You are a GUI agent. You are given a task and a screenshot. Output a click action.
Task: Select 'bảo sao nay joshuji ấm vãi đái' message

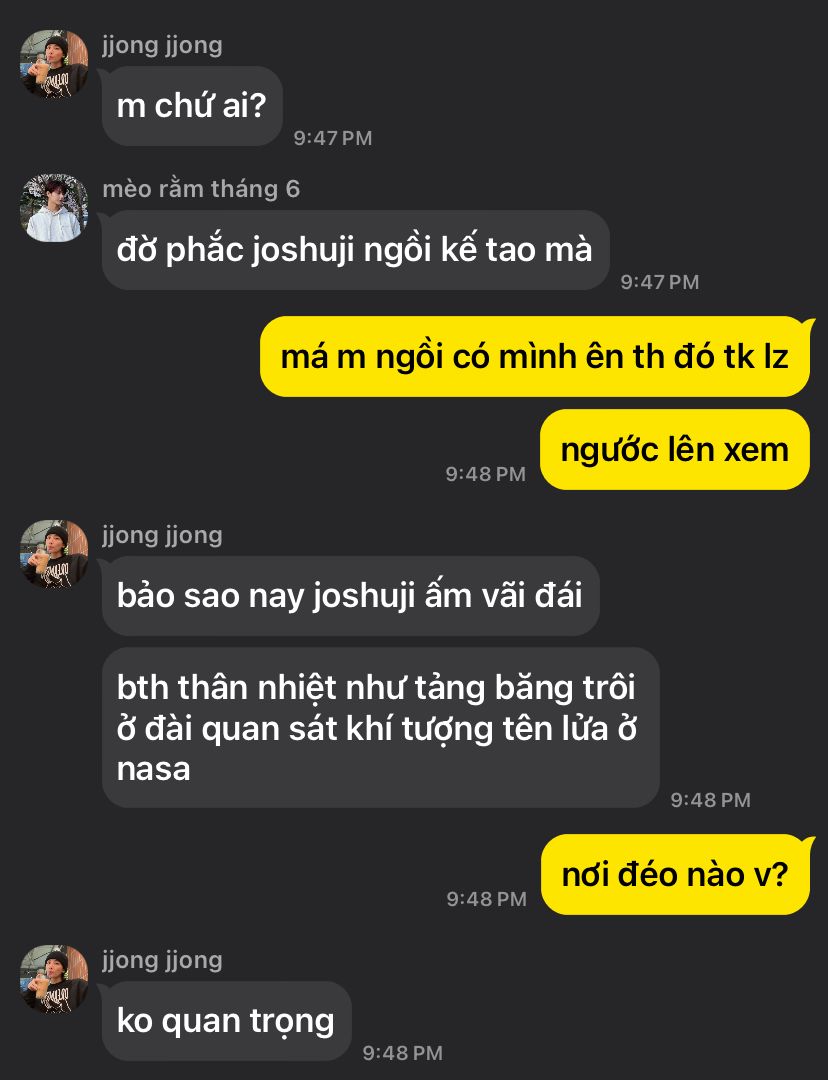click(x=351, y=596)
